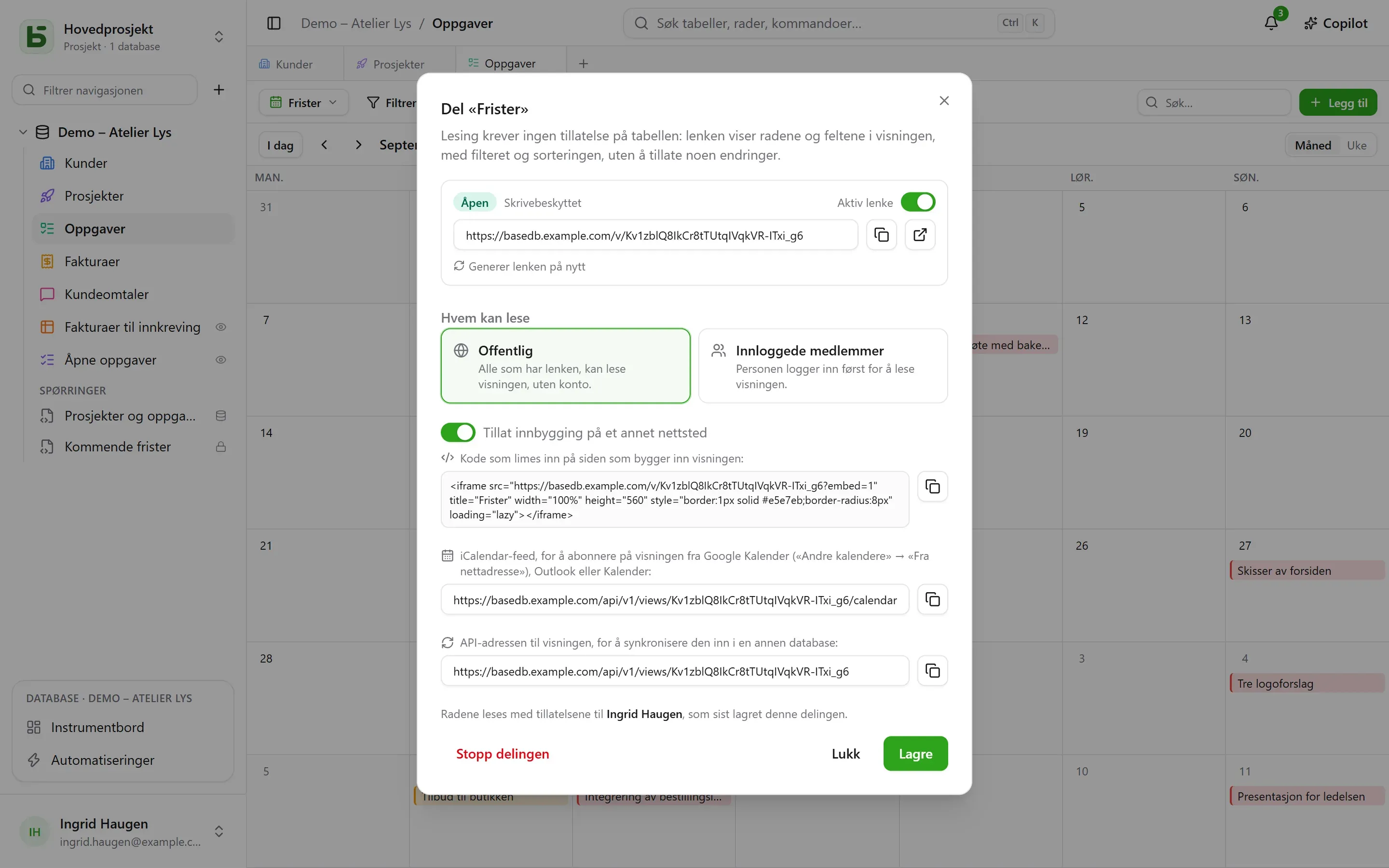
Task: Select Innloggede medlemmer read access option
Action: [x=822, y=366]
